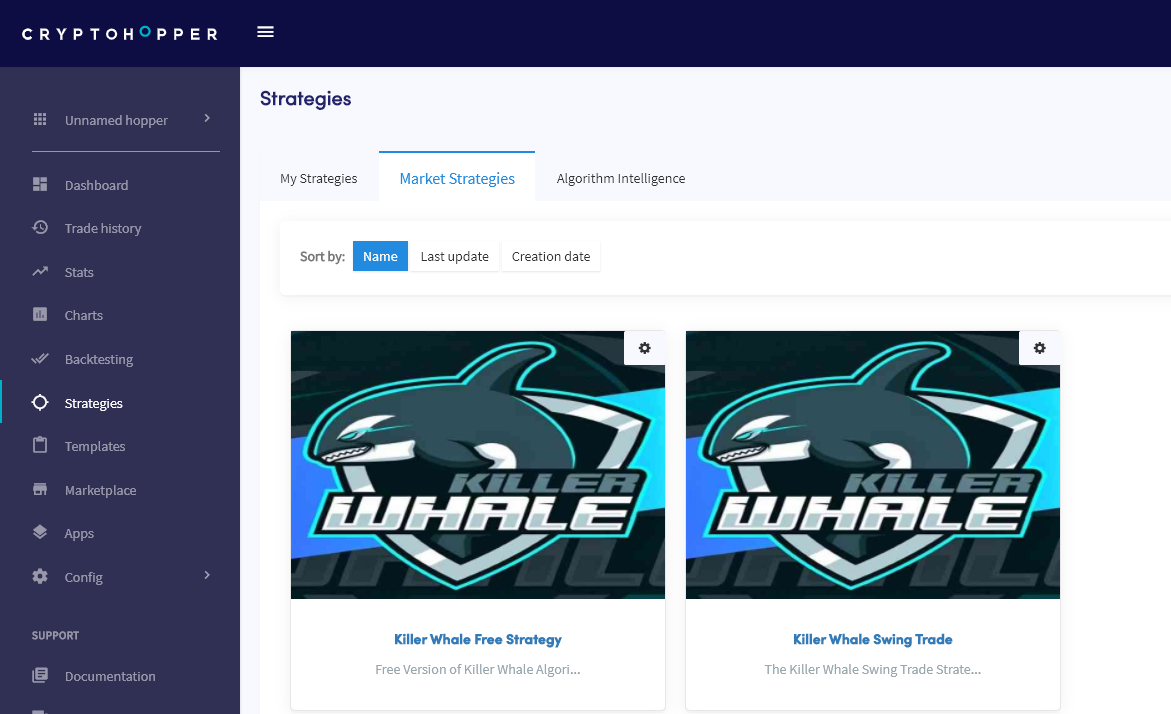Switch to the My Strategies tab
Viewport: 1171px width, 714px height.
319,178
